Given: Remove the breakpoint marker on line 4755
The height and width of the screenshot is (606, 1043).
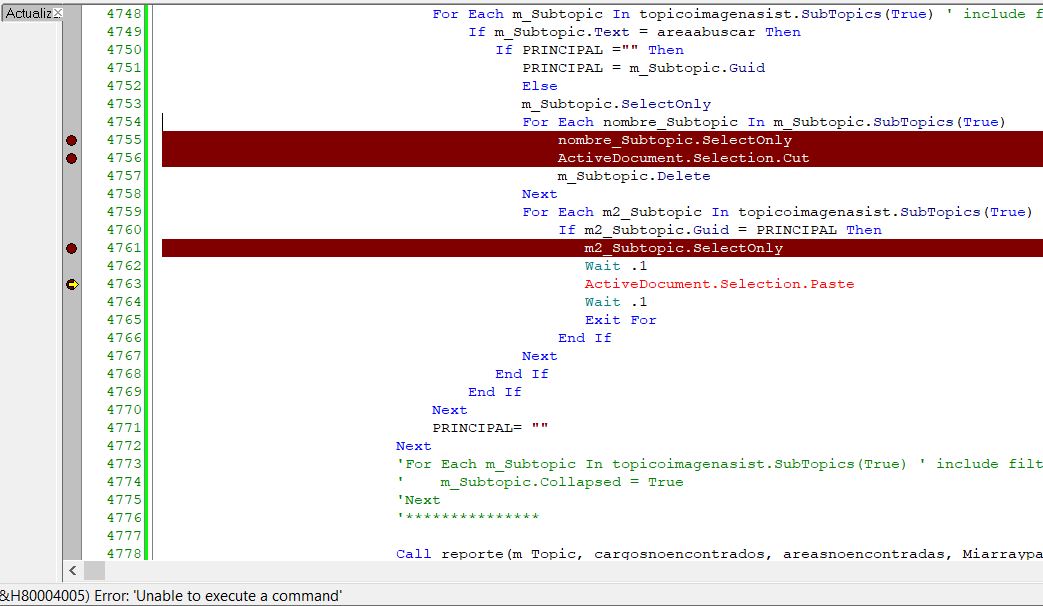Looking at the screenshot, I should click(x=71, y=140).
